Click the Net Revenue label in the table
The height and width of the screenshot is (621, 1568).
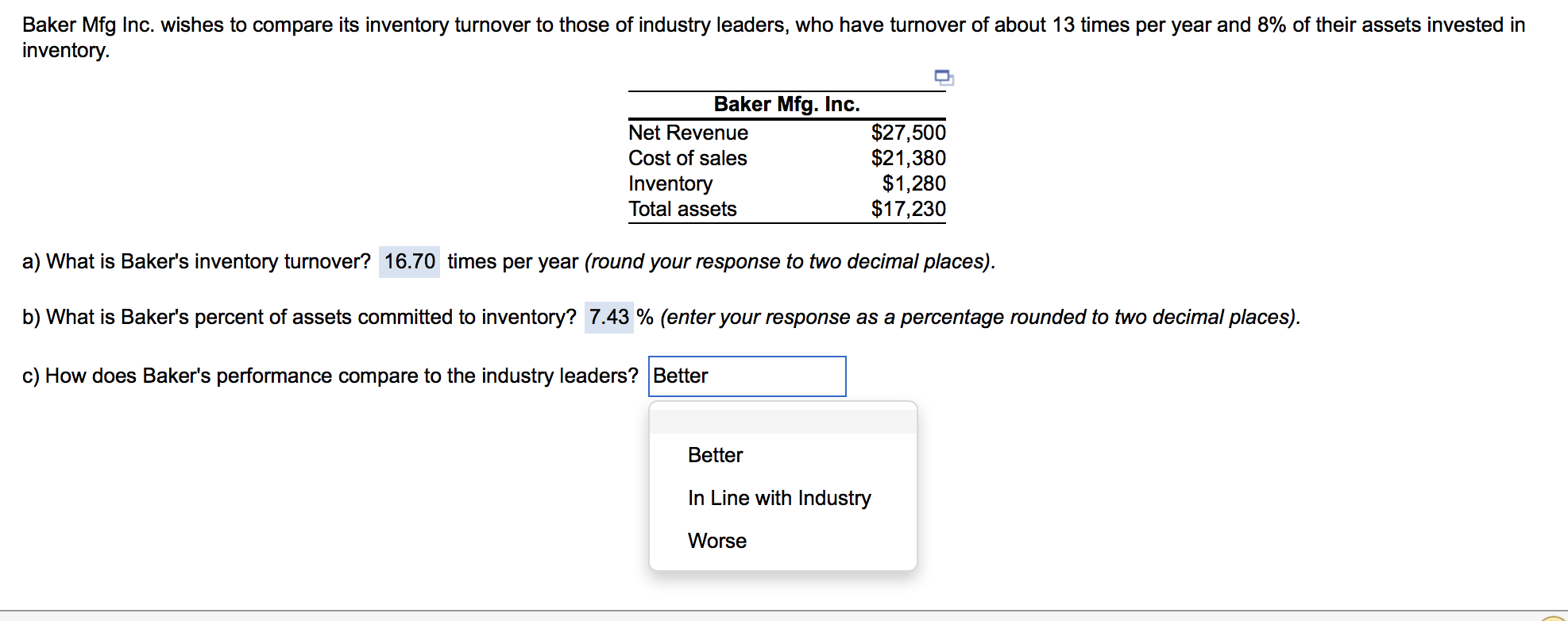pyautogui.click(x=687, y=133)
